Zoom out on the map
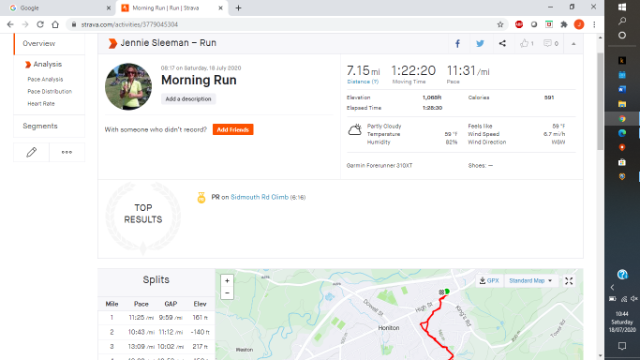 [x=227, y=293]
